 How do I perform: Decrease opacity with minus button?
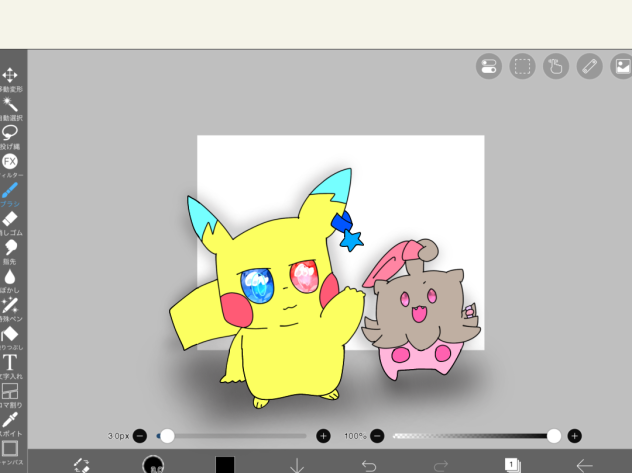point(377,436)
